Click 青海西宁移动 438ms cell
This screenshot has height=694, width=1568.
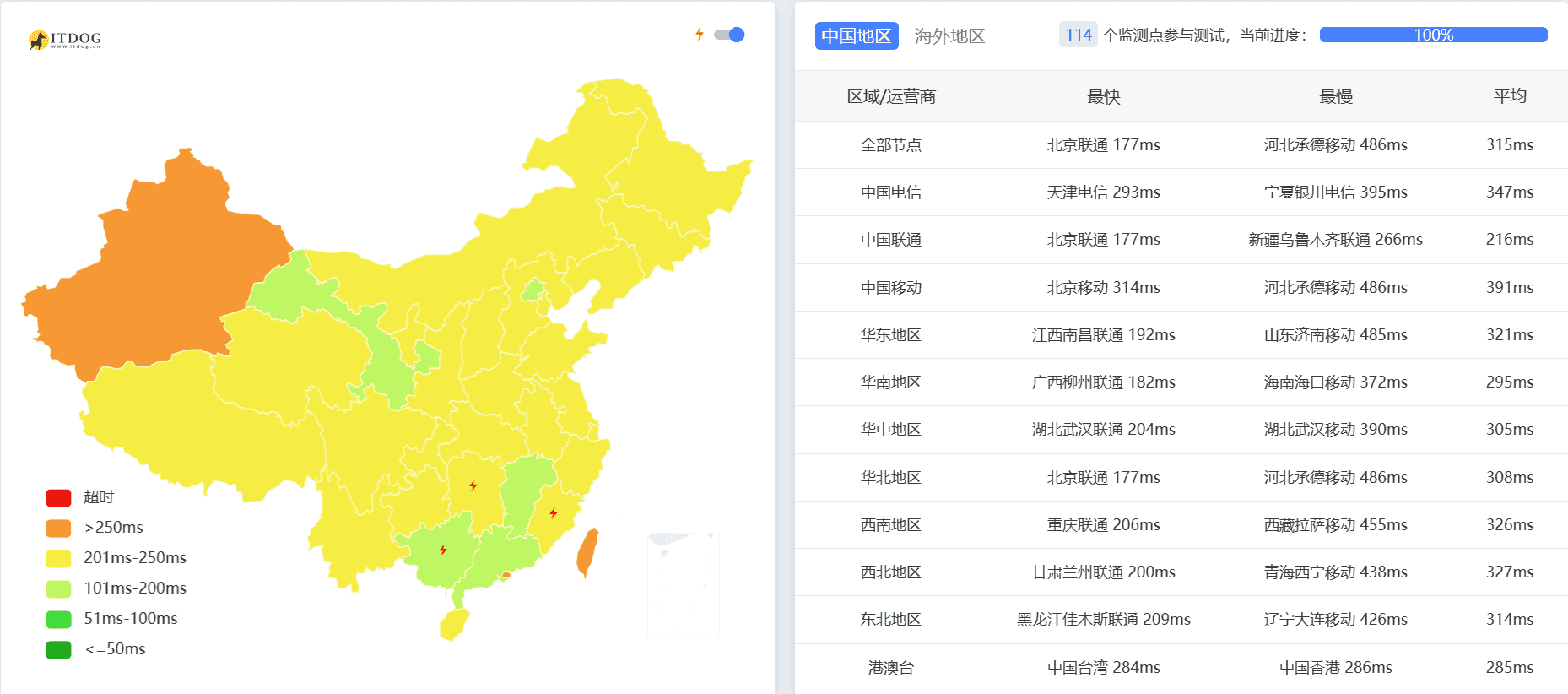pyautogui.click(x=1336, y=572)
